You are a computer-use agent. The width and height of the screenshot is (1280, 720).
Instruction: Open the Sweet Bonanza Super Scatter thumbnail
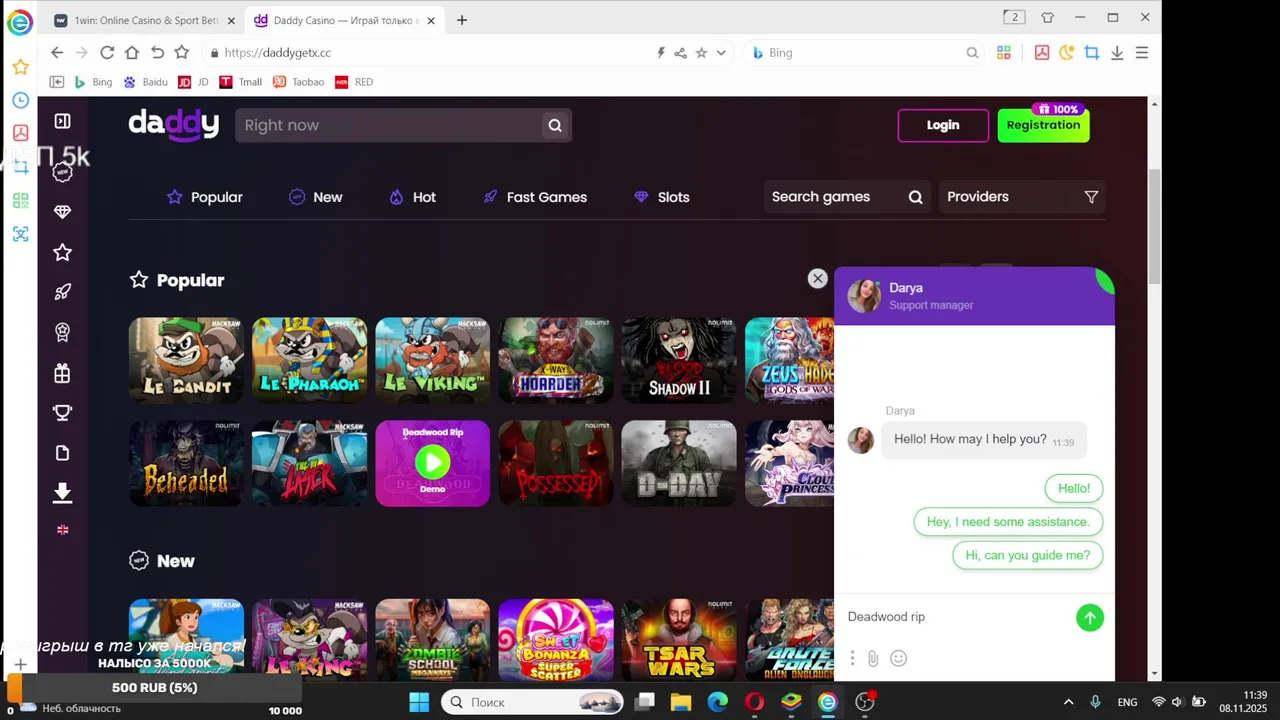pyautogui.click(x=556, y=640)
